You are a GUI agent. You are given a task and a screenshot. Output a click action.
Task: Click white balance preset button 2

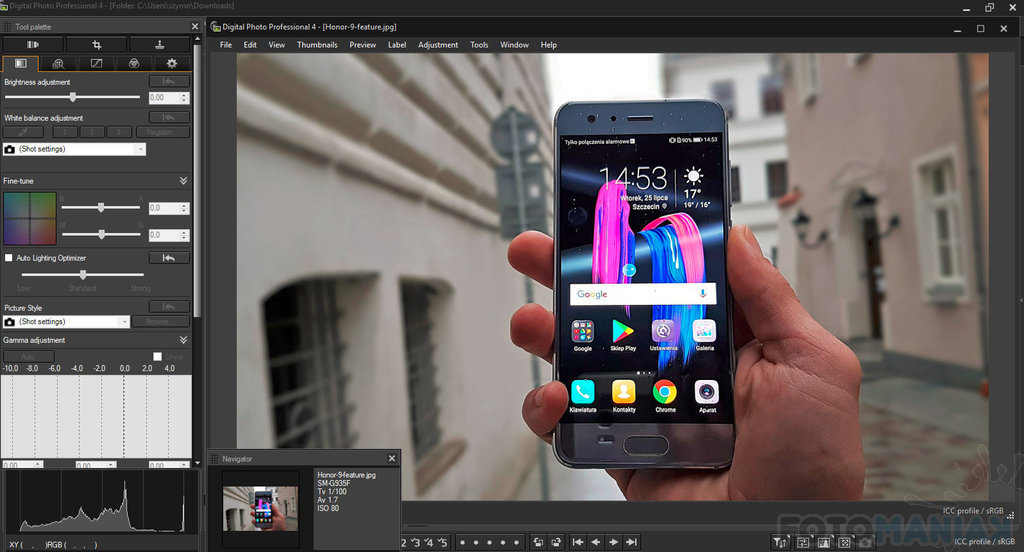point(92,132)
